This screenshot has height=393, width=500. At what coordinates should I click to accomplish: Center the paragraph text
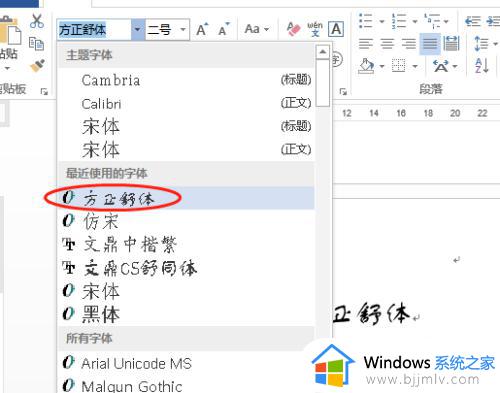[387, 44]
